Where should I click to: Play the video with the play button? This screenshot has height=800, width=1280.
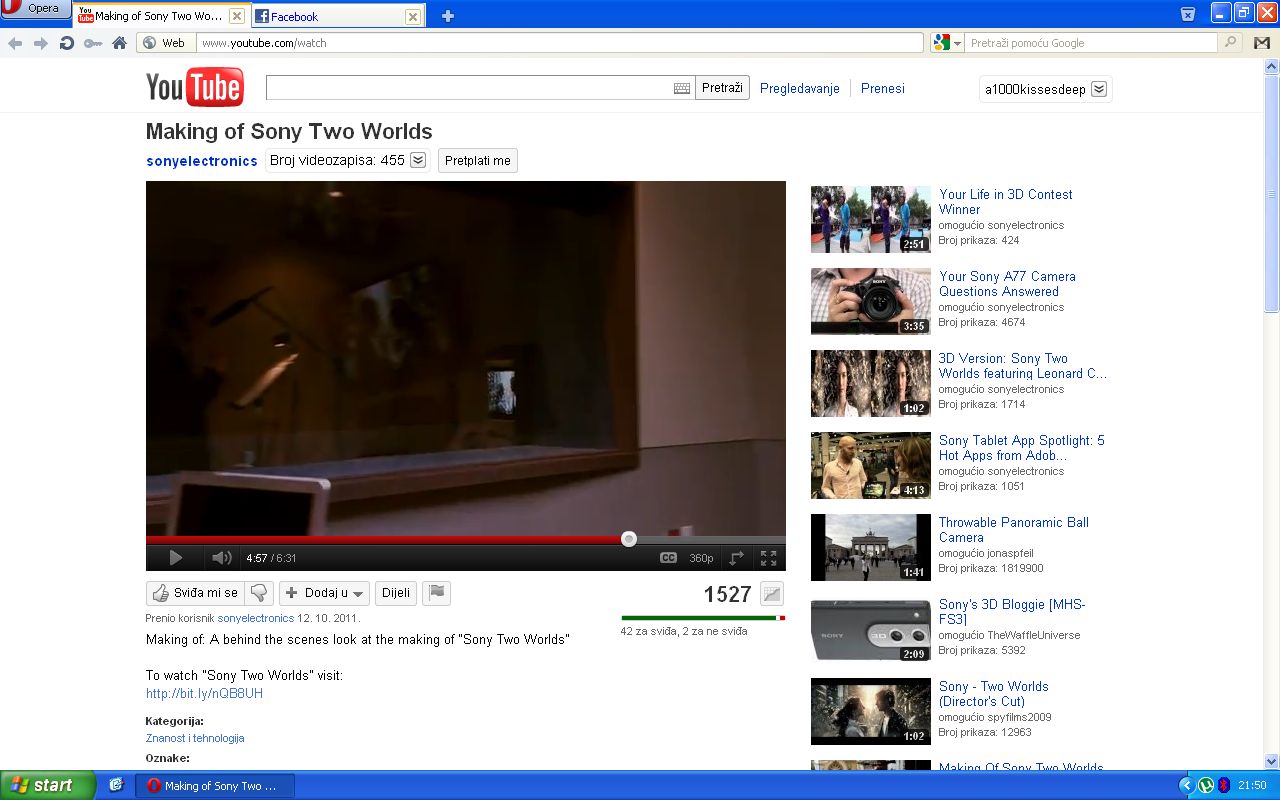pos(175,558)
